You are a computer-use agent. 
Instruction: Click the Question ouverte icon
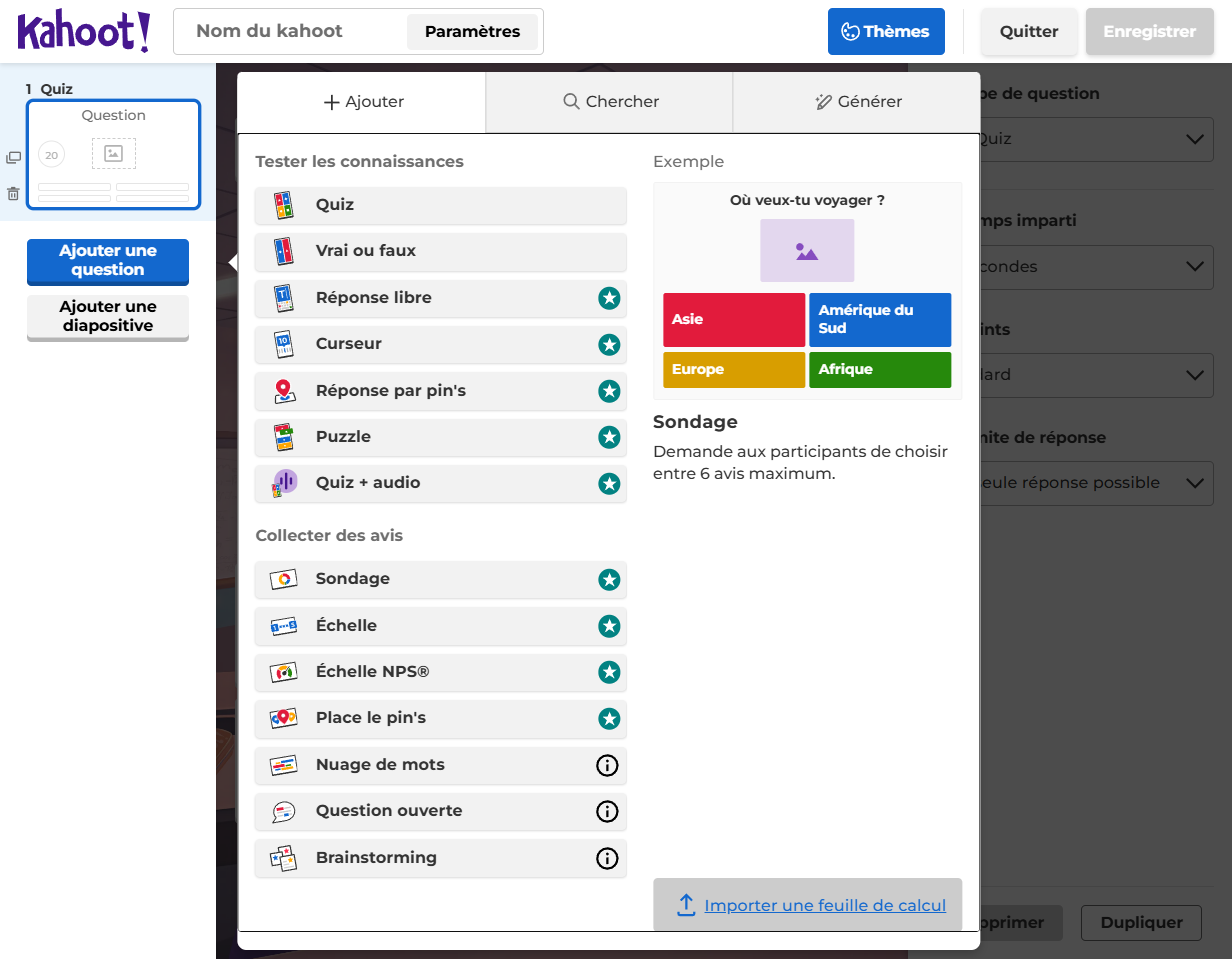pos(284,811)
